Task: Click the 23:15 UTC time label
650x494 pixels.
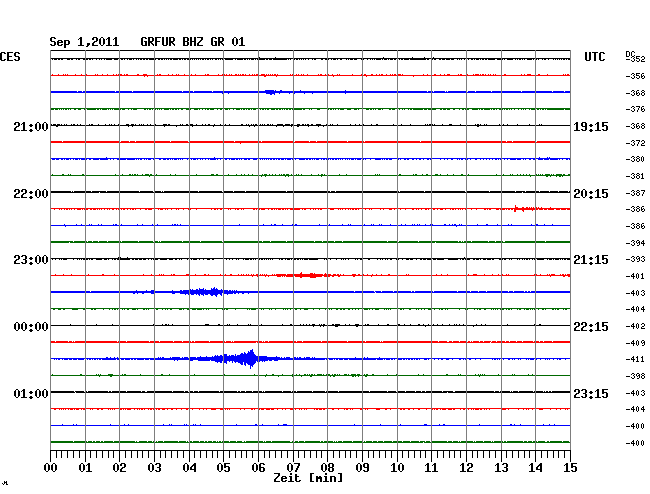Action: [591, 393]
